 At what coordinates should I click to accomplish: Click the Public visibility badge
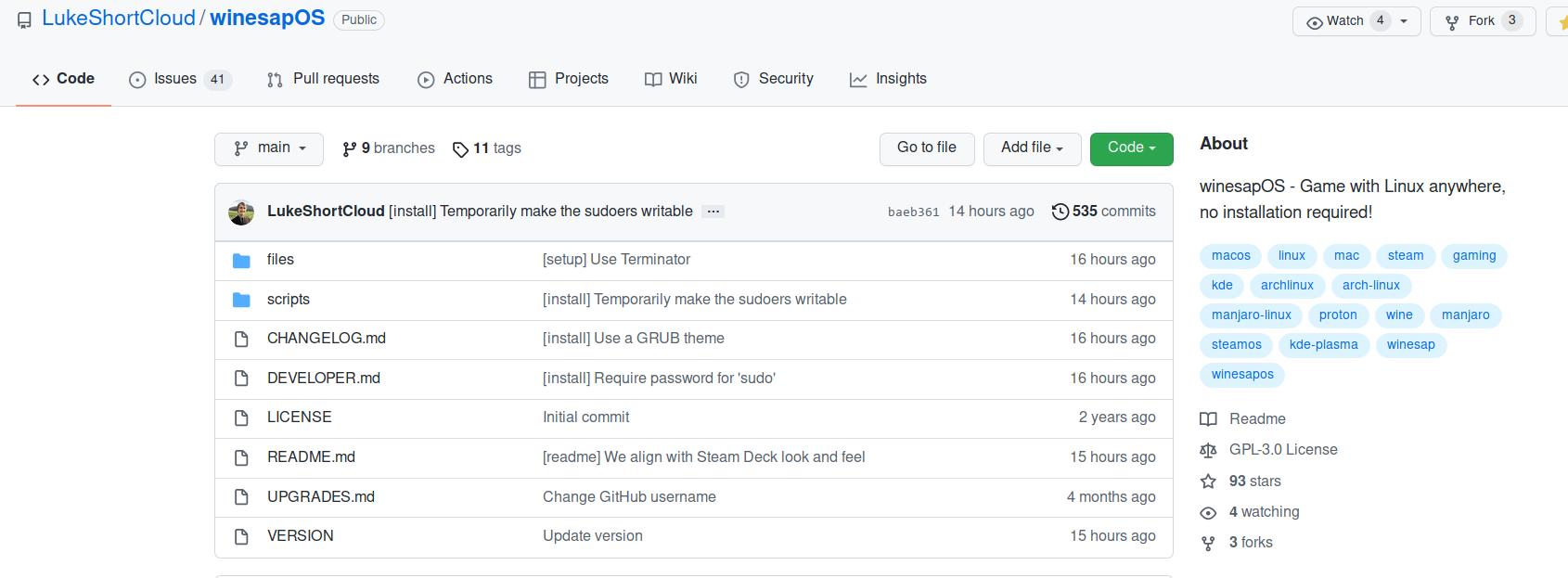click(359, 19)
